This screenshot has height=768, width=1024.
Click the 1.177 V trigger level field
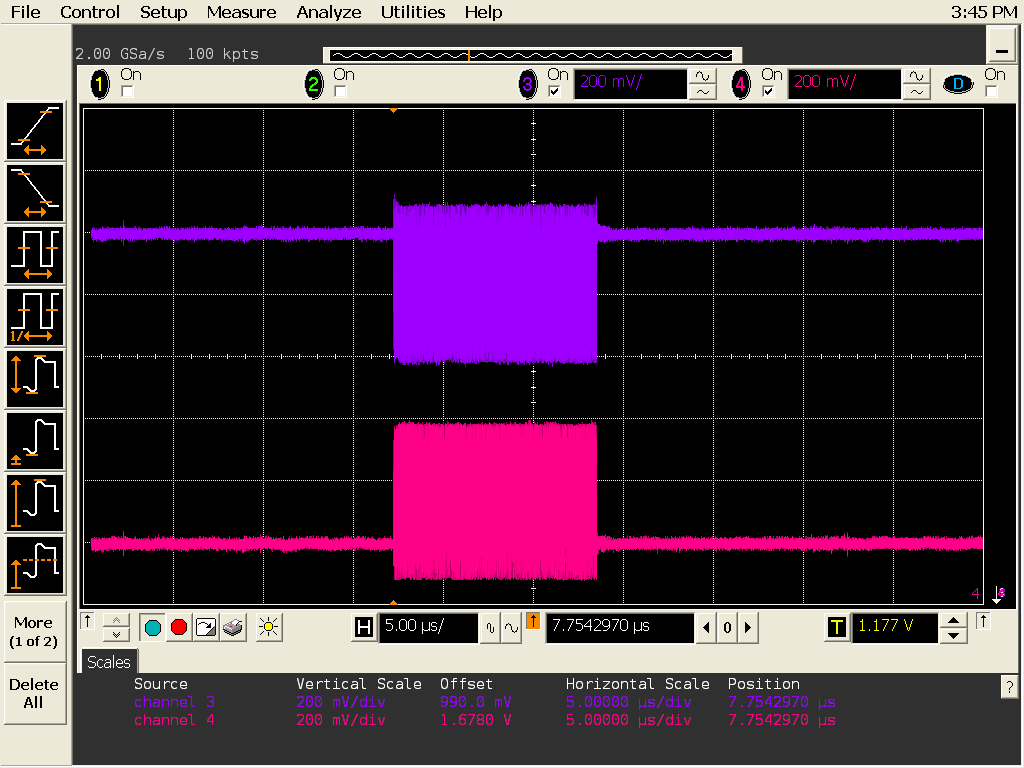[x=895, y=628]
